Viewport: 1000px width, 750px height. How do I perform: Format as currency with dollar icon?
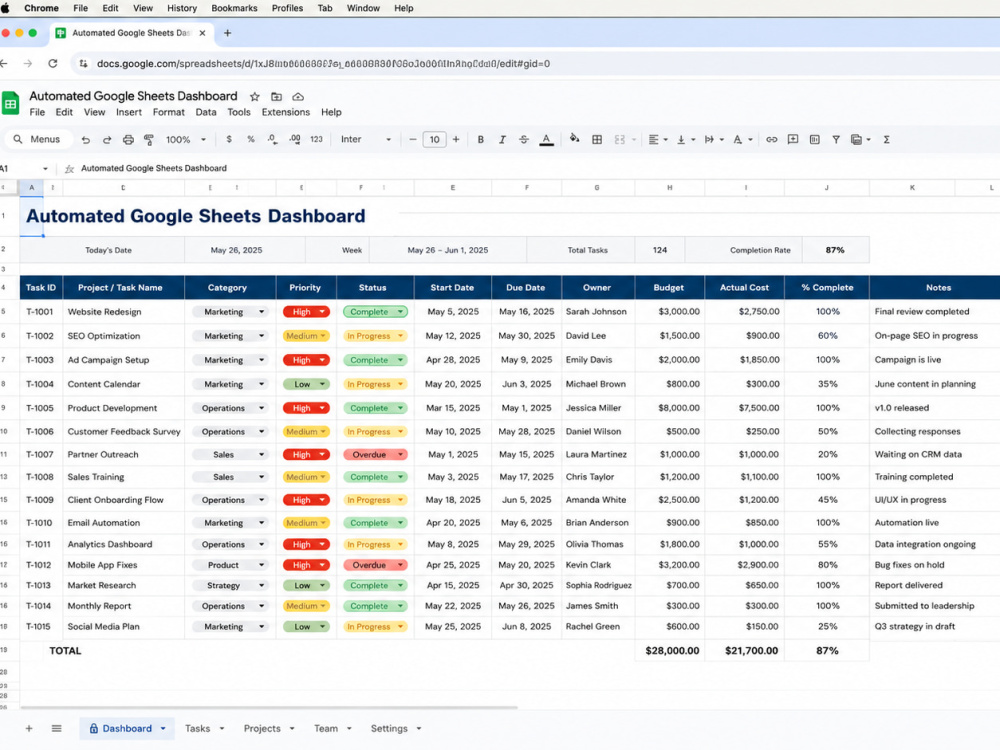229,139
